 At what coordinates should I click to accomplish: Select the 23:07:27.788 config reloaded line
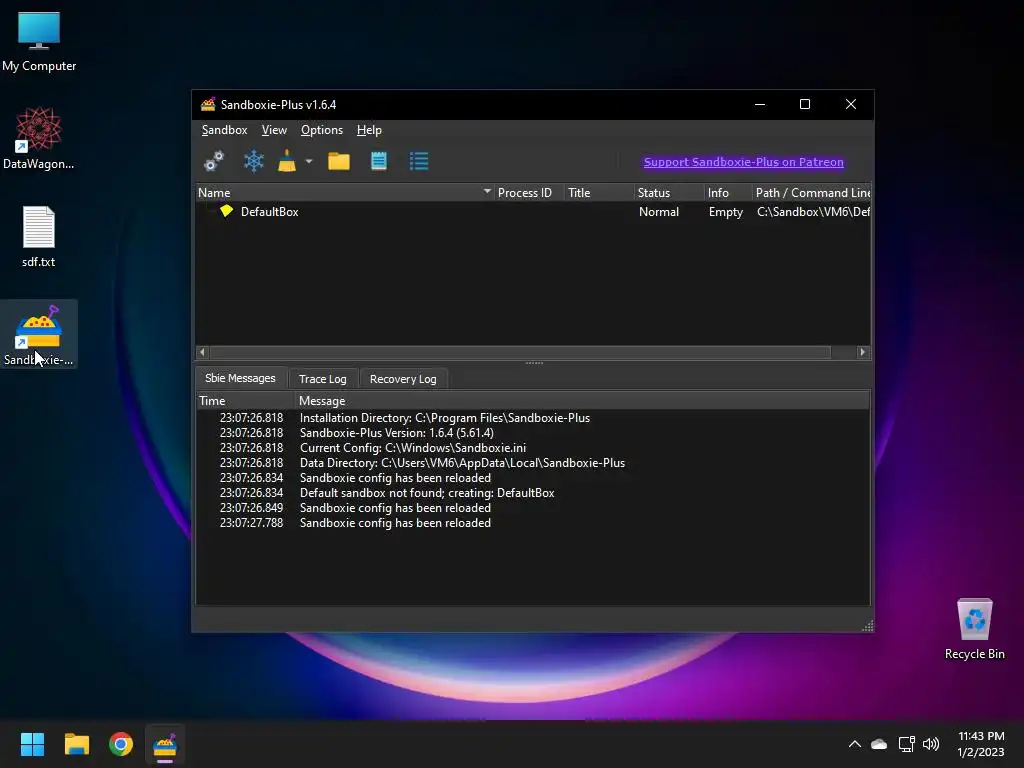pos(533,523)
